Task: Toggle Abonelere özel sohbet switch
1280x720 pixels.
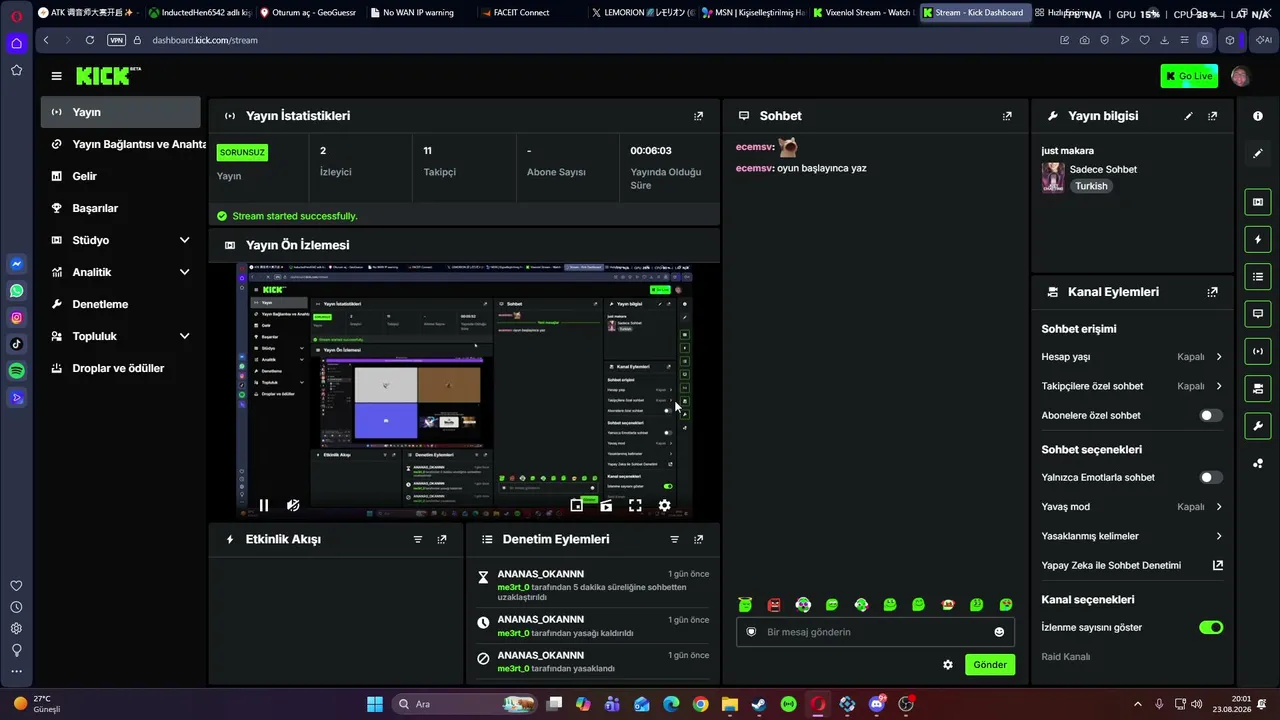Action: pos(1211,415)
